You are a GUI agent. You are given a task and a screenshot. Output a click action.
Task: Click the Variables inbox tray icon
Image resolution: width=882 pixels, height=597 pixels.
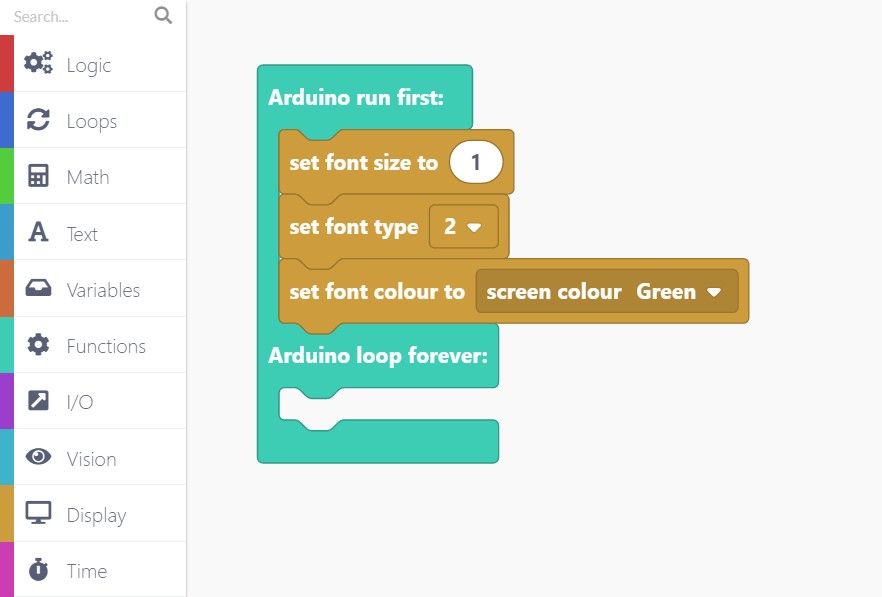(38, 288)
